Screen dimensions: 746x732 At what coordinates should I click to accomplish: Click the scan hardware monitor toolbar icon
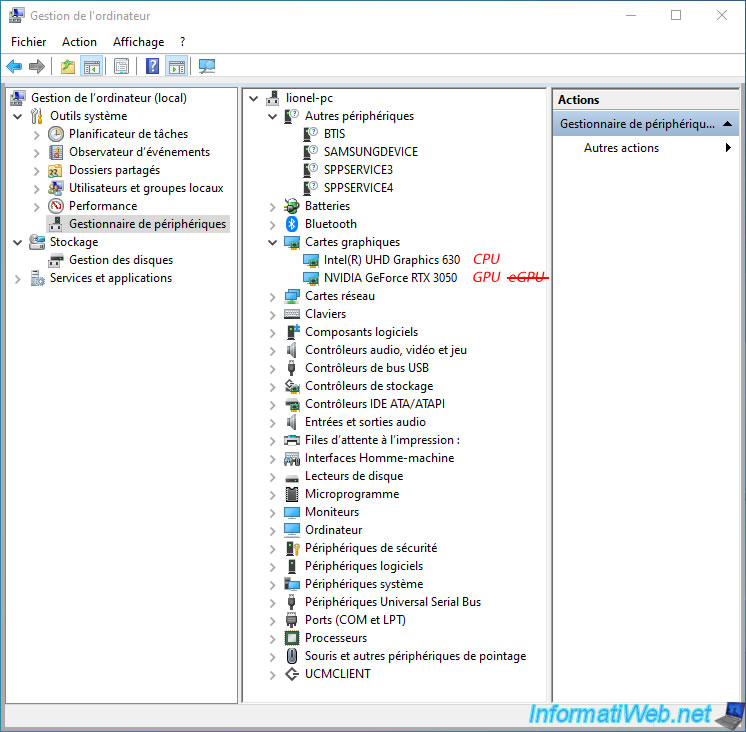(x=207, y=66)
